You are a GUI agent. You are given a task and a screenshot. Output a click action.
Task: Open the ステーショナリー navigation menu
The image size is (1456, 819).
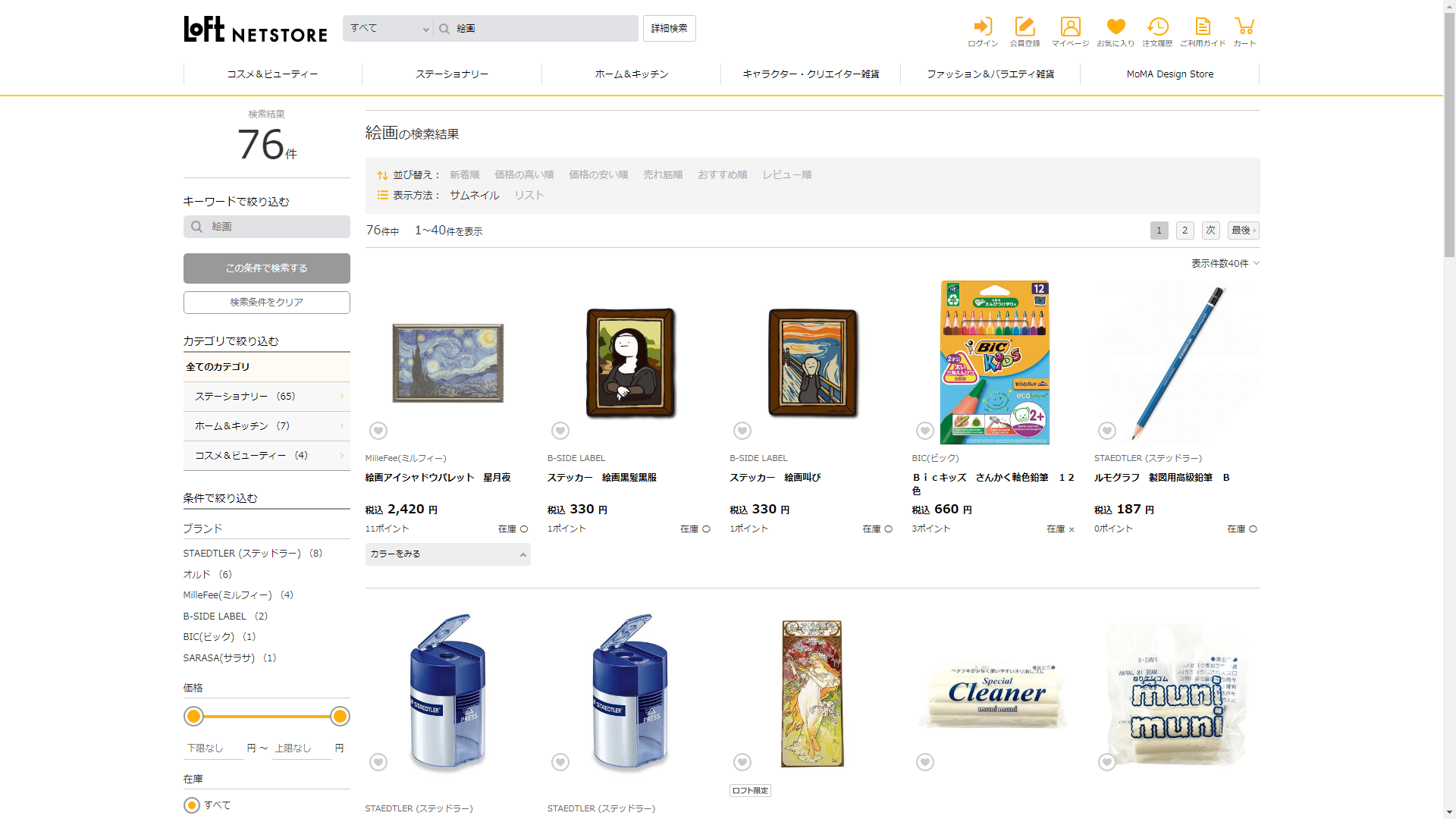[452, 74]
